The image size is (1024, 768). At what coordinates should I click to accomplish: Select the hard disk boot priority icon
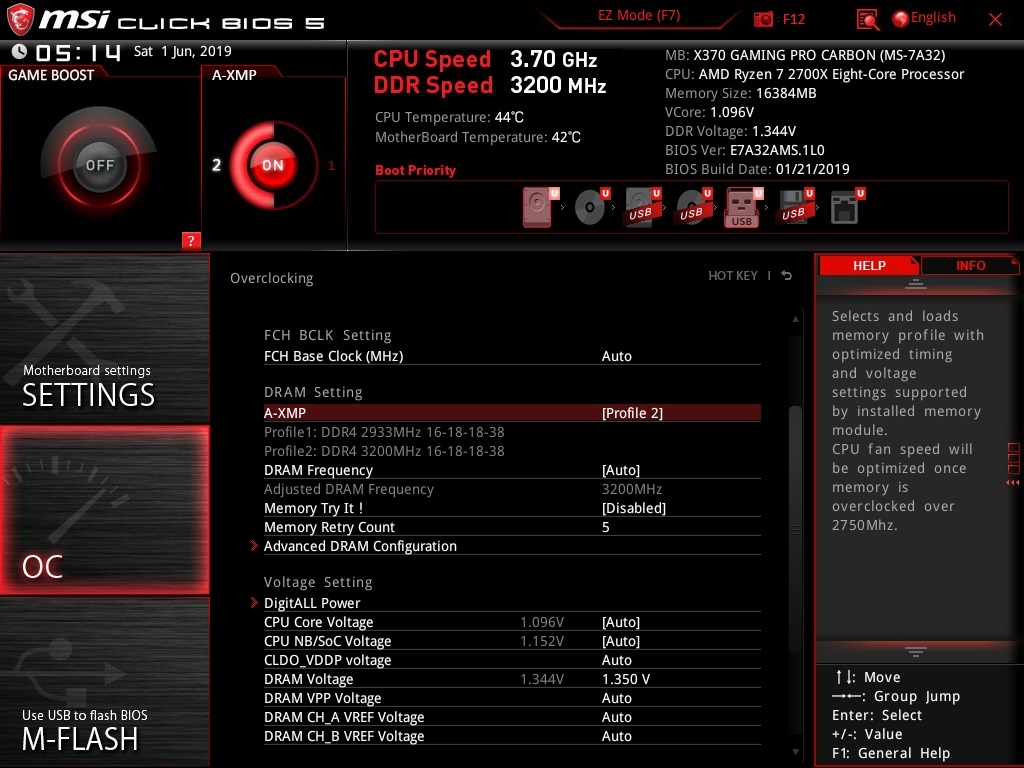click(539, 207)
